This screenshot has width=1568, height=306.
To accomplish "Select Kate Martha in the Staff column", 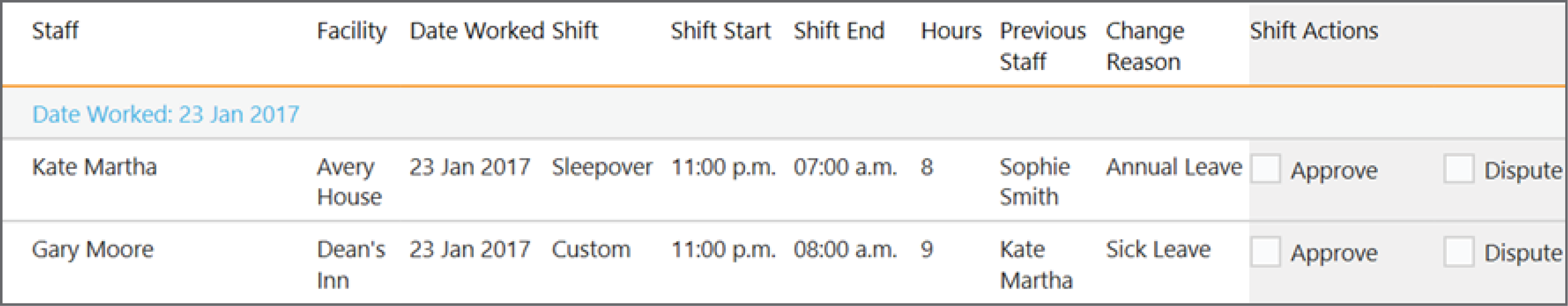I will (94, 167).
